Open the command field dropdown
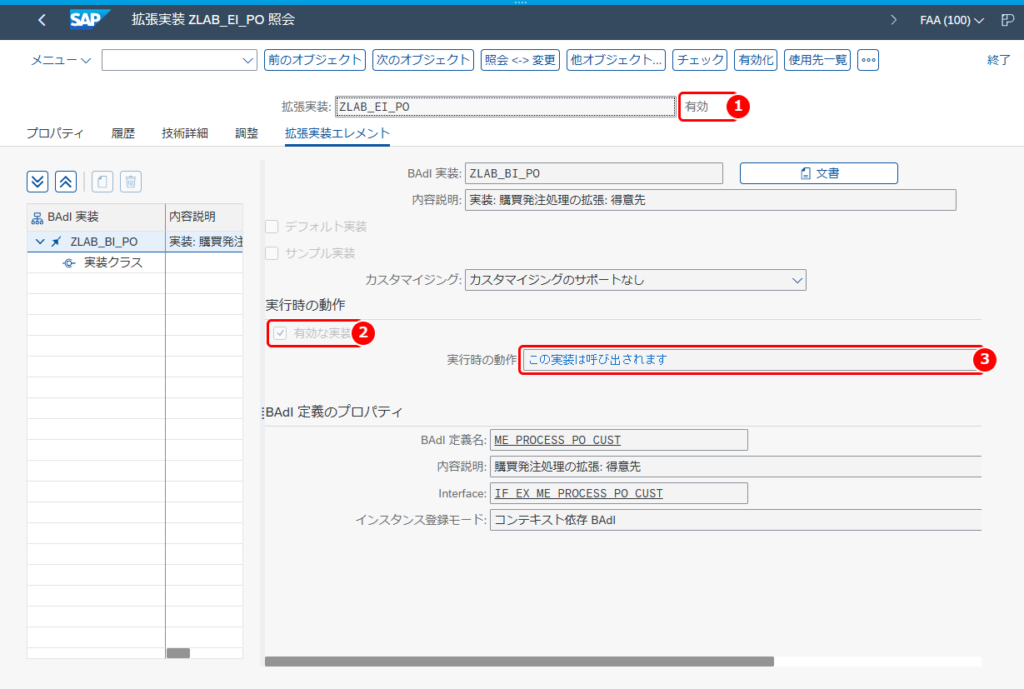This screenshot has width=1024, height=689. pos(248,61)
